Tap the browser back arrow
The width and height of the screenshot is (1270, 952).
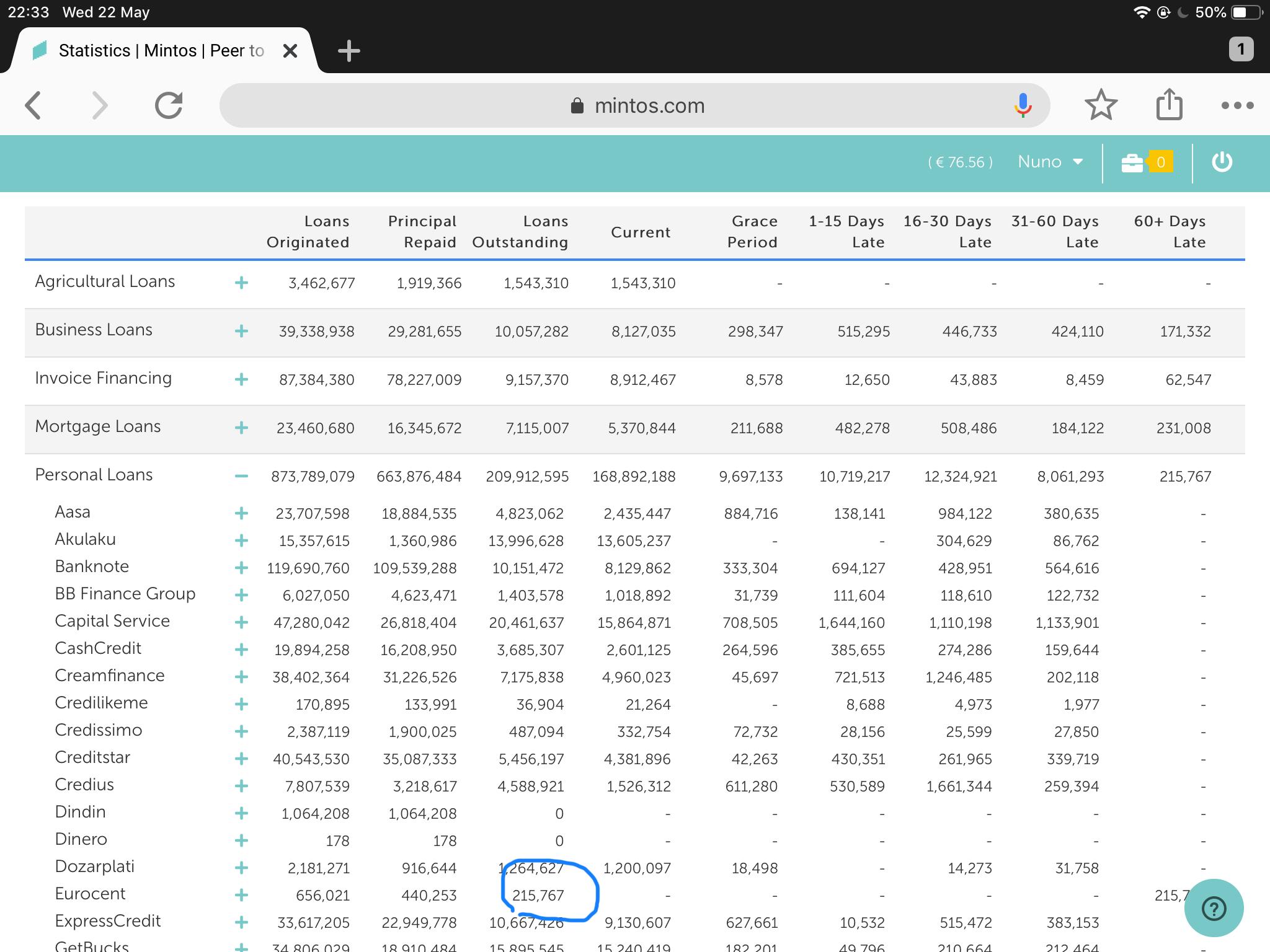tap(33, 105)
